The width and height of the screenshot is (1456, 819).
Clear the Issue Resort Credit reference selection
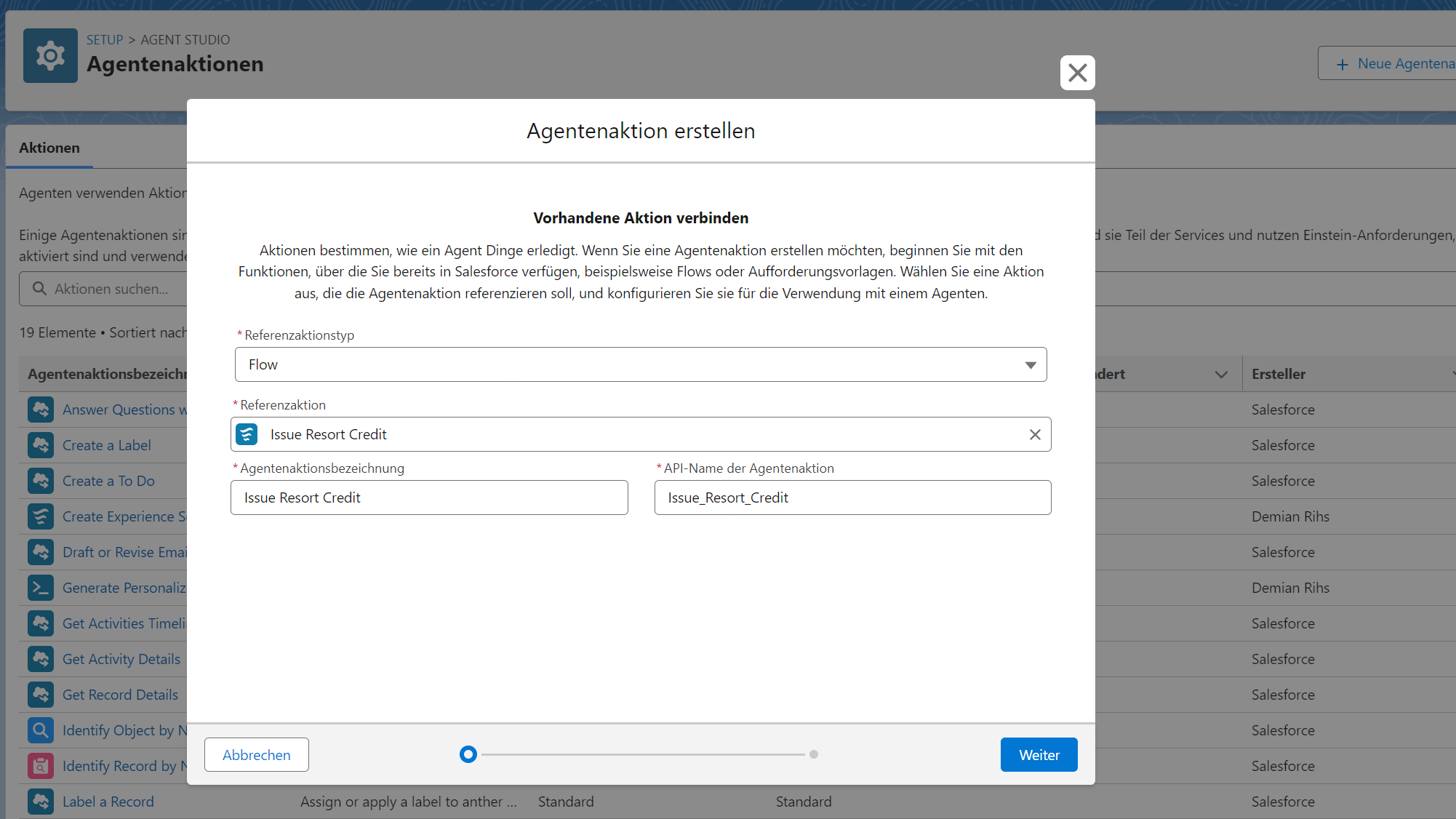[x=1035, y=434]
